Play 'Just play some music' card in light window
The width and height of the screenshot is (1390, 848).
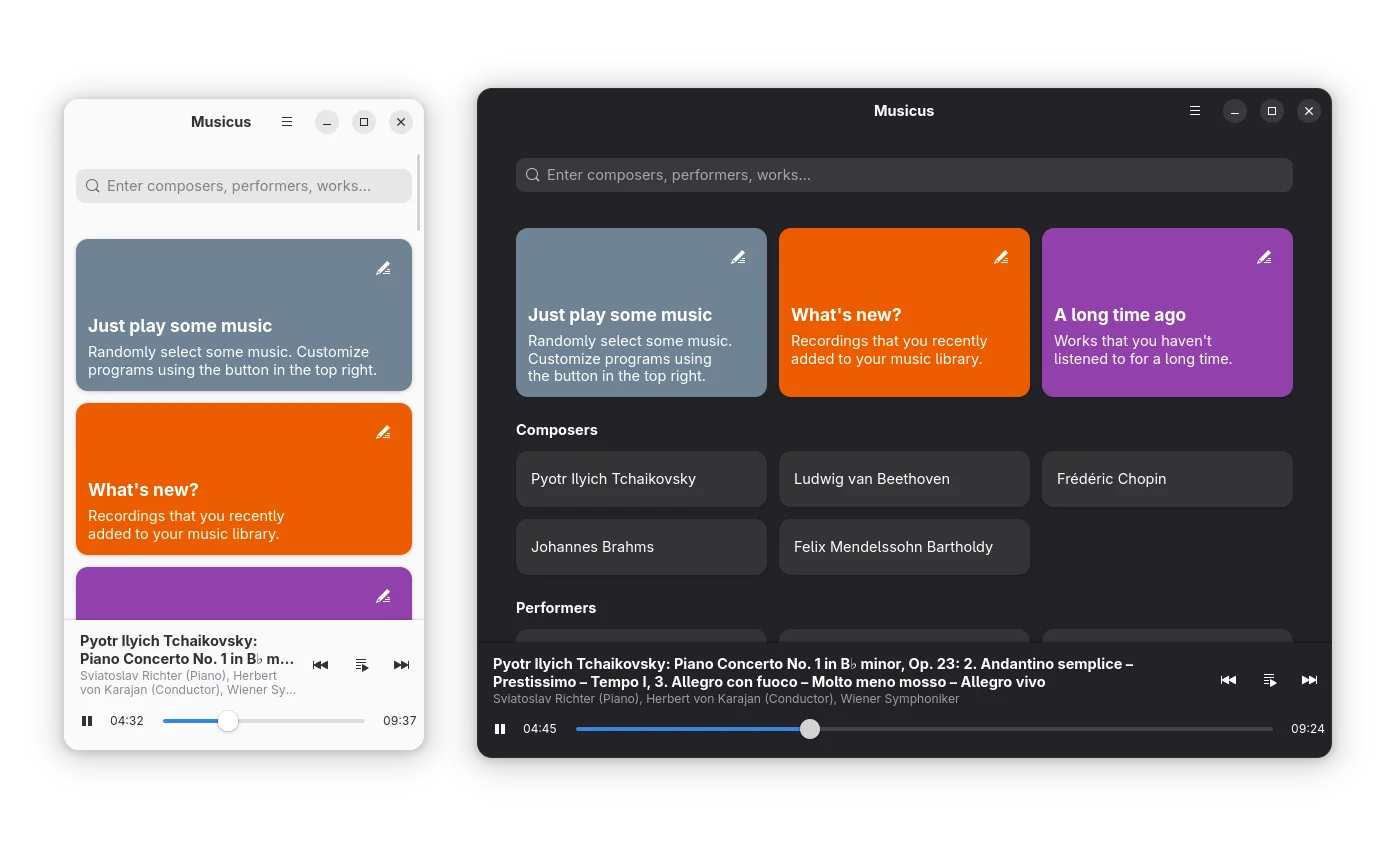244,315
